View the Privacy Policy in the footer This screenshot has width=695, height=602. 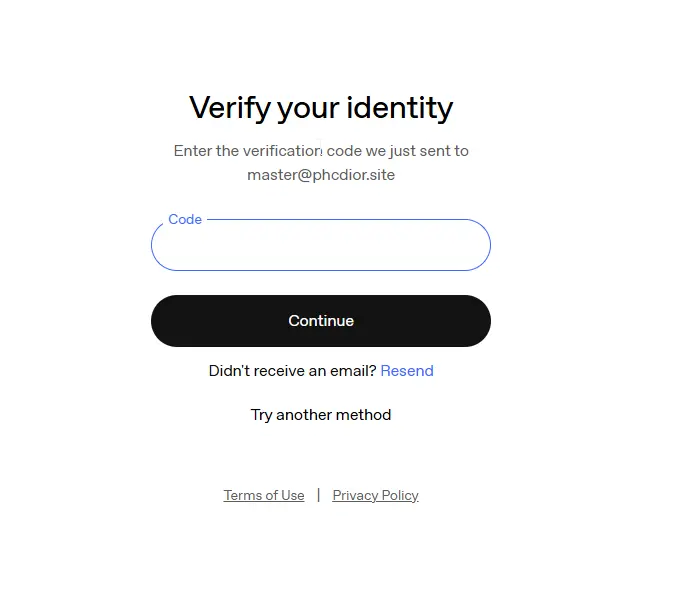point(375,495)
